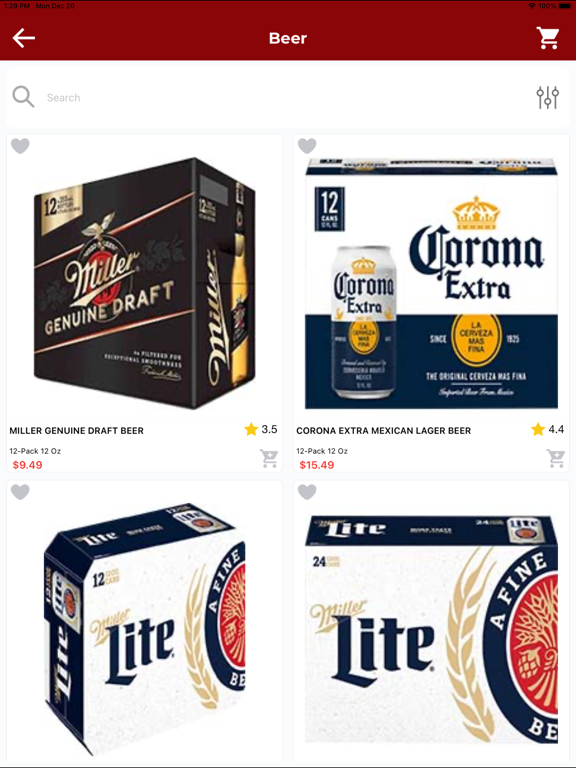Screen dimensions: 576x768
Task: Open Miller Lite 24-pack product image
Action: [x=431, y=628]
